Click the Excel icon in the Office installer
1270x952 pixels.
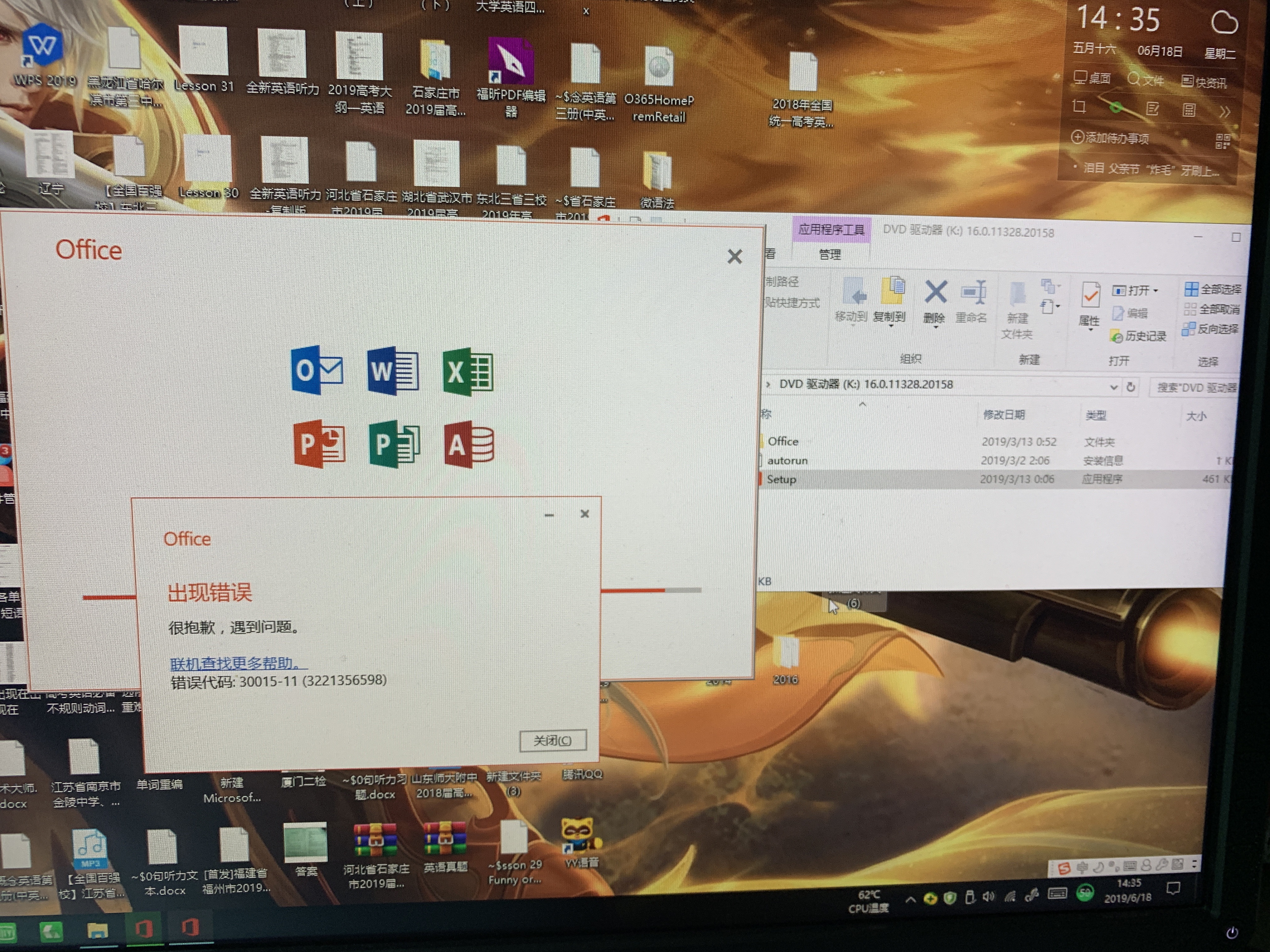(x=468, y=372)
